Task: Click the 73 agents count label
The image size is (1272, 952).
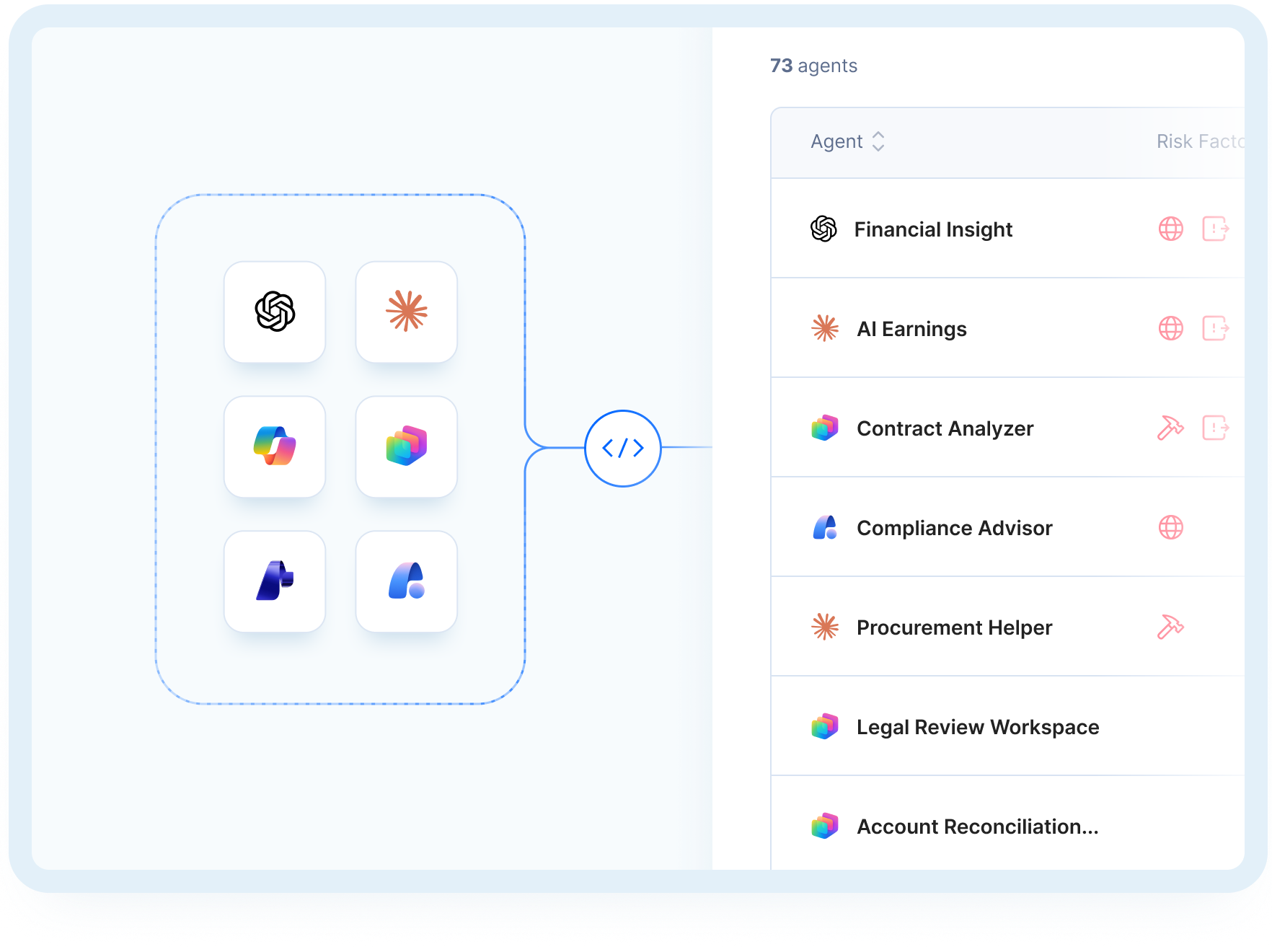Action: tap(813, 66)
